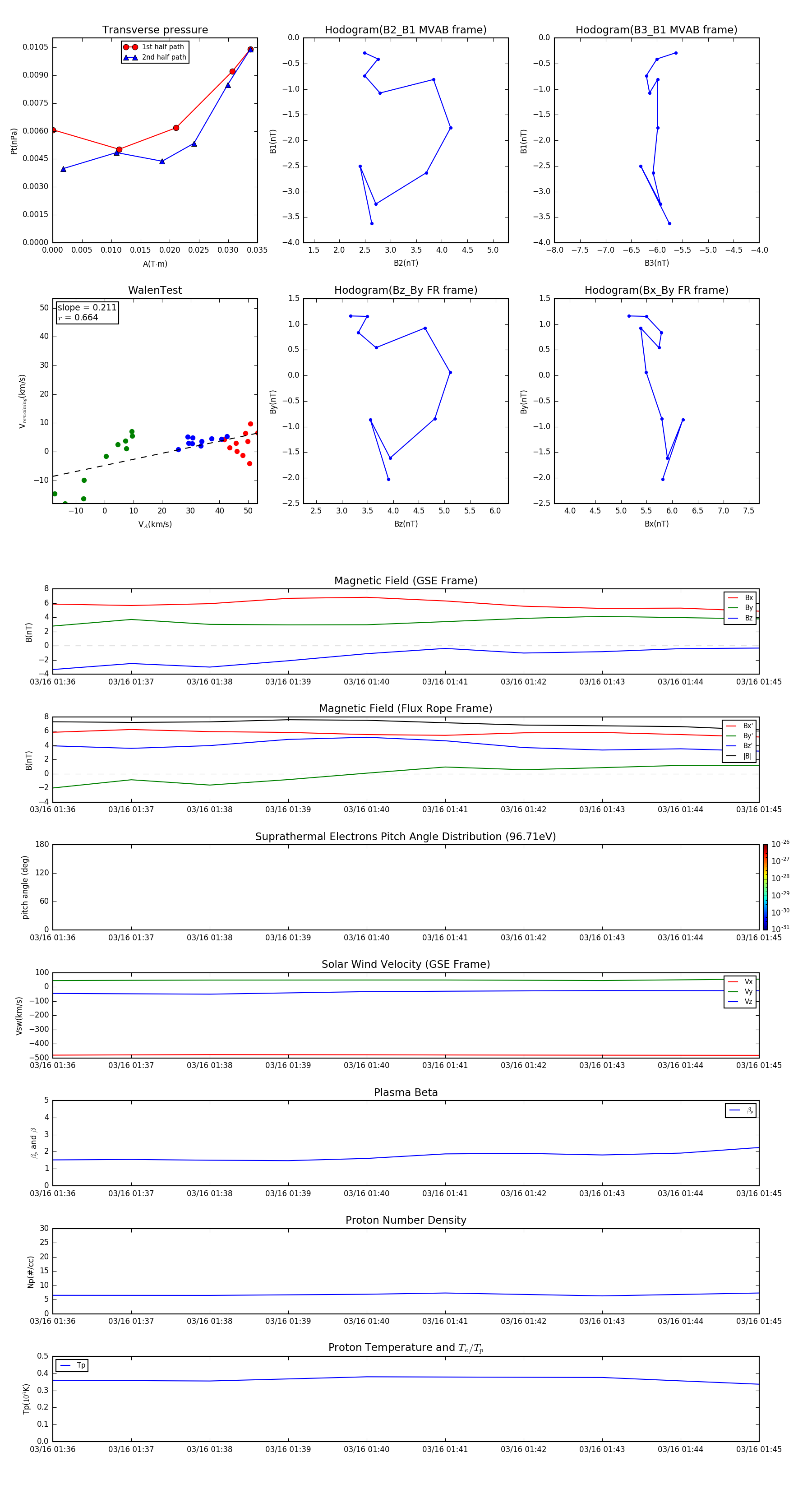Click the "Tp(10^6K)" y-axis label

(x=26, y=1399)
